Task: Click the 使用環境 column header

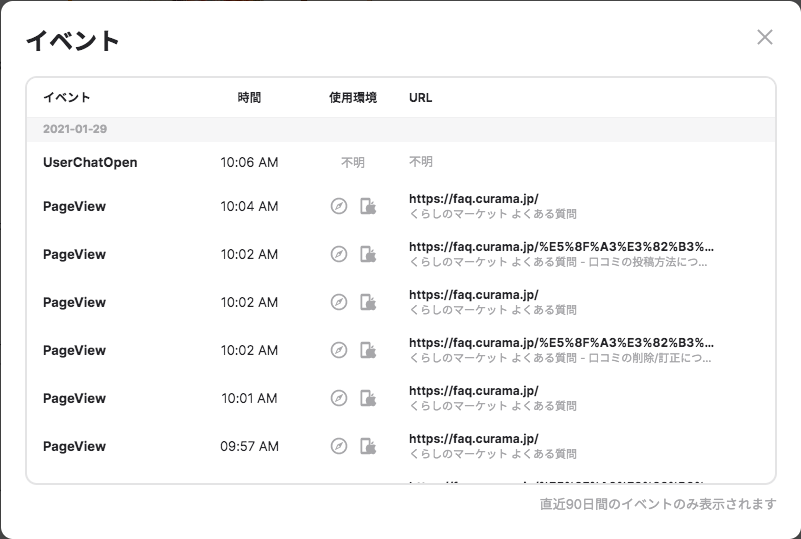Action: tap(353, 98)
